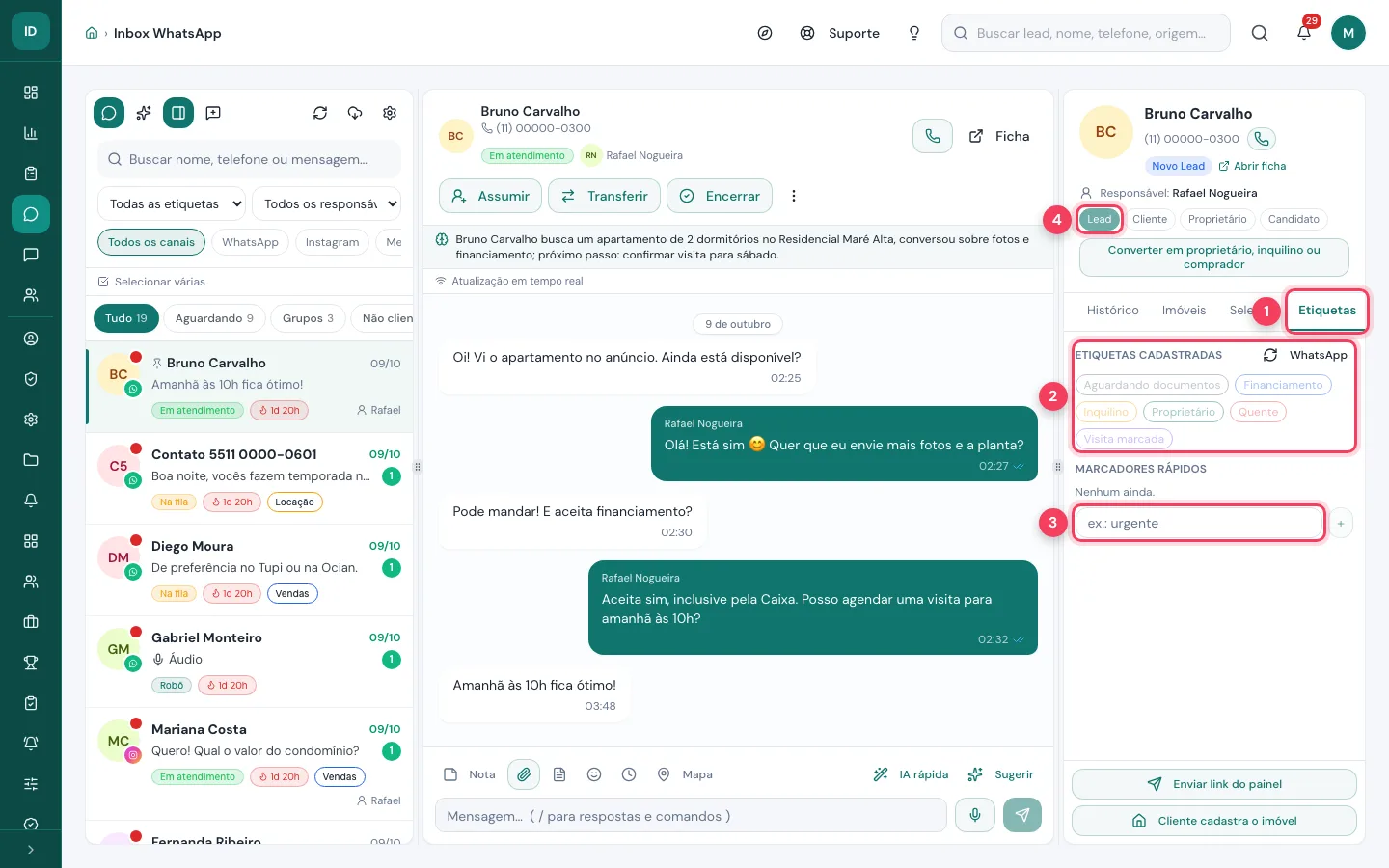Screen dimensions: 1389x868
Task: Click the new message icon in inbox toolbar
Action: (x=213, y=113)
